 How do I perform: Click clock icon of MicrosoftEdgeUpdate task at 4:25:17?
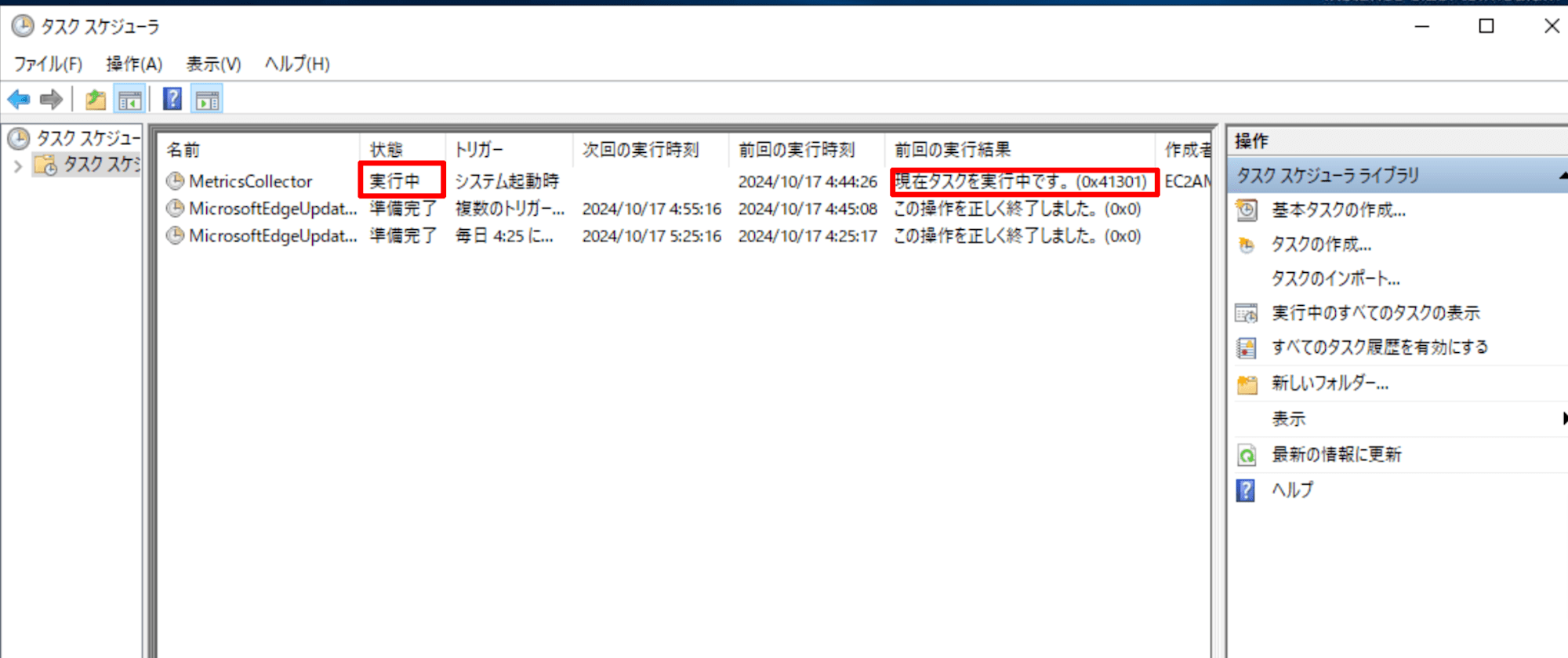pyautogui.click(x=175, y=235)
